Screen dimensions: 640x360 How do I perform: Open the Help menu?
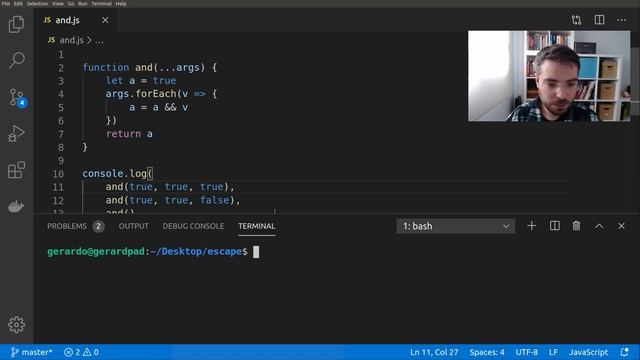(120, 4)
